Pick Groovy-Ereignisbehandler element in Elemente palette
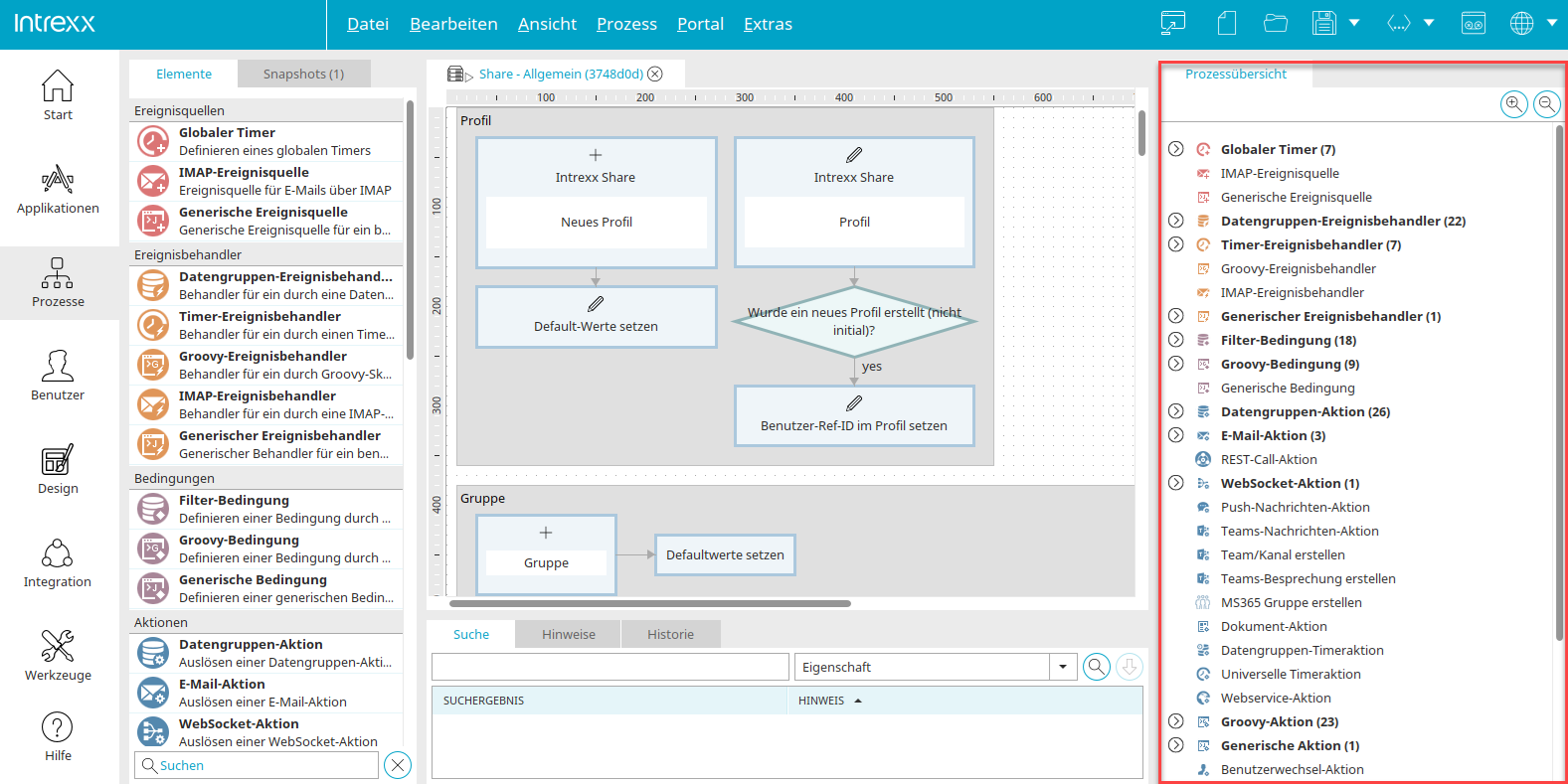1568x784 pixels. pos(267,365)
